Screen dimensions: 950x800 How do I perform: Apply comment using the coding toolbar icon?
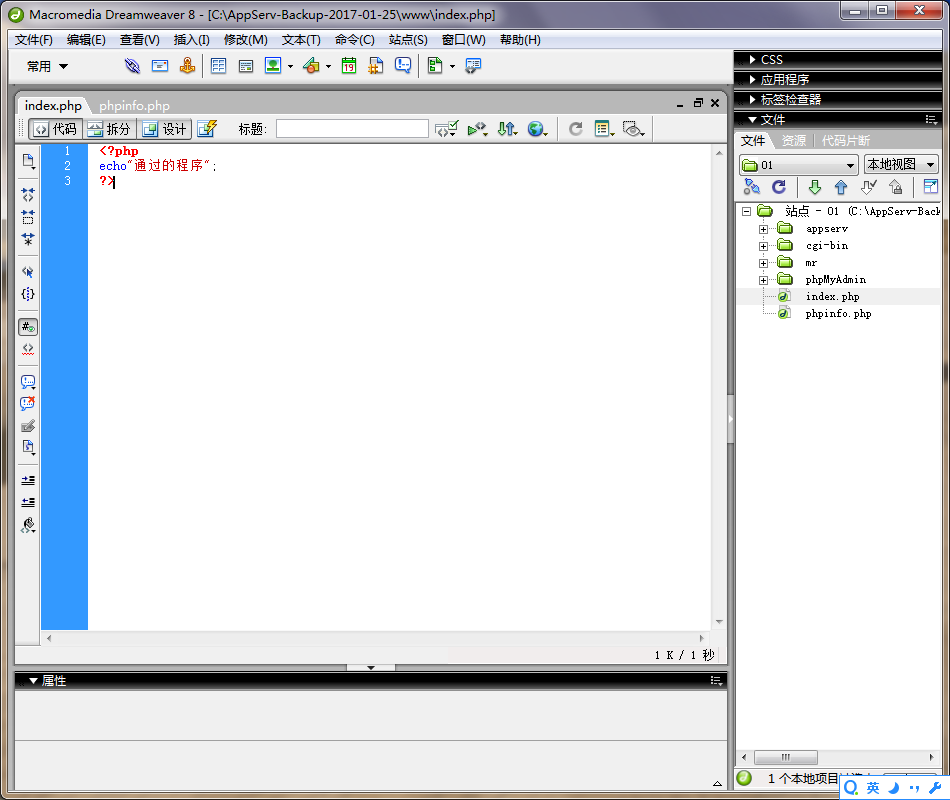28,382
